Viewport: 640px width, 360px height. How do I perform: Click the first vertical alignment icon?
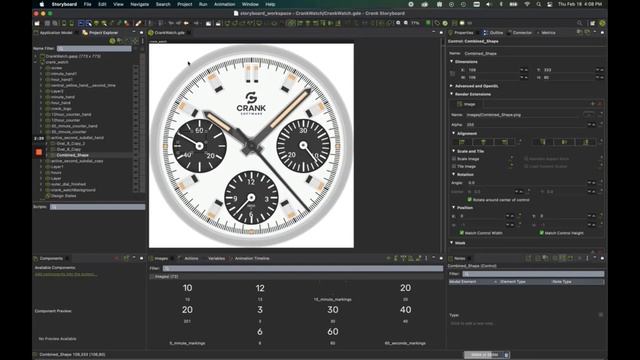(543, 142)
